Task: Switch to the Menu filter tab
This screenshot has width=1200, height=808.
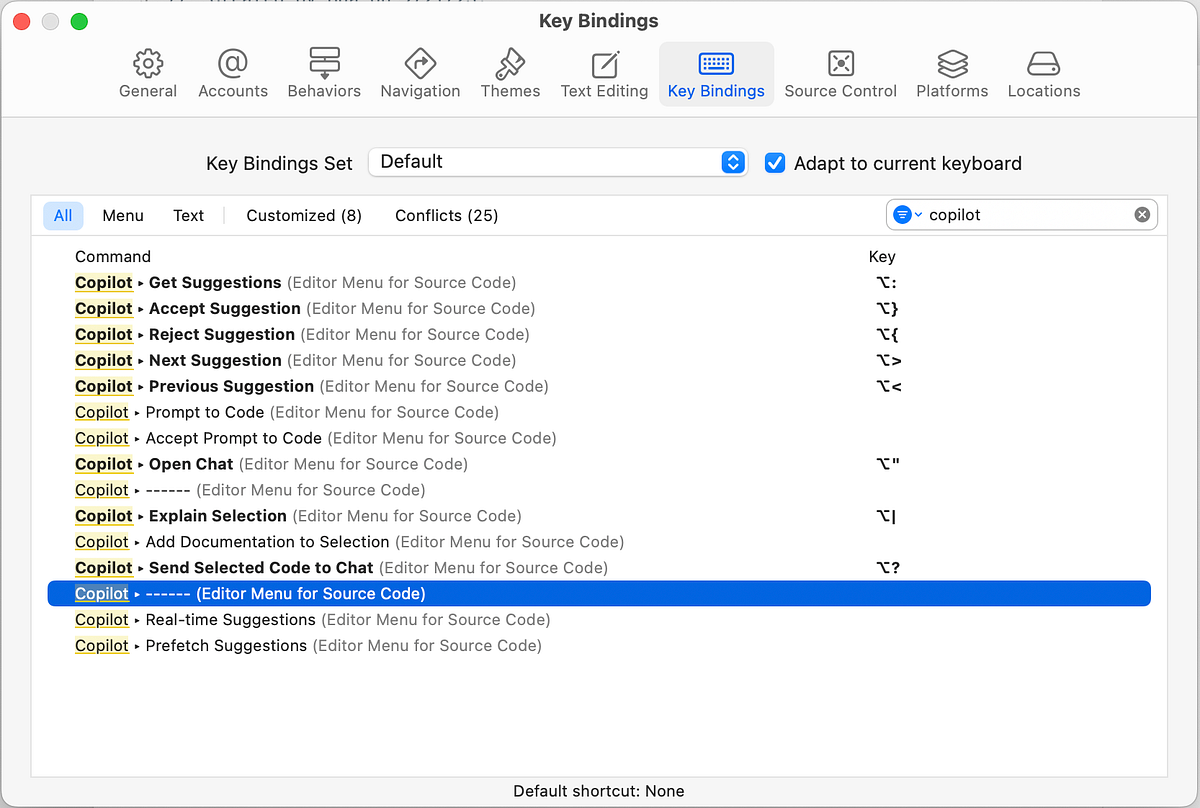Action: (x=122, y=215)
